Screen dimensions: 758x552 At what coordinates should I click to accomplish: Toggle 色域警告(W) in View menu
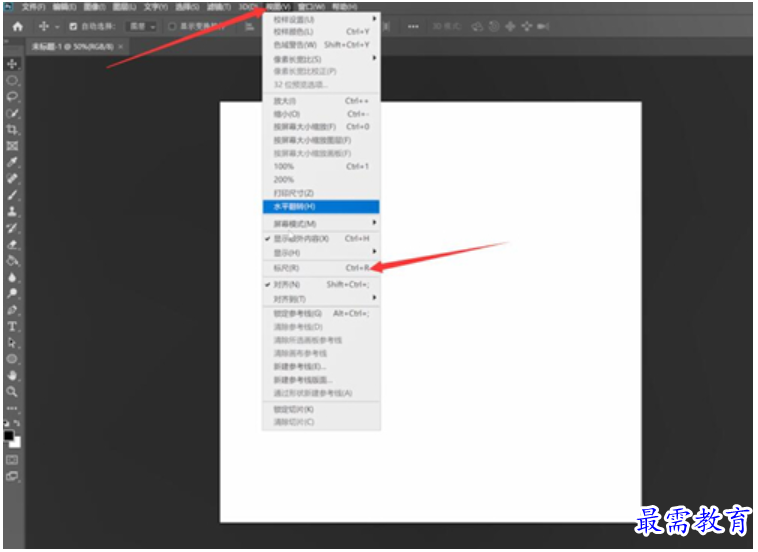tap(321, 44)
